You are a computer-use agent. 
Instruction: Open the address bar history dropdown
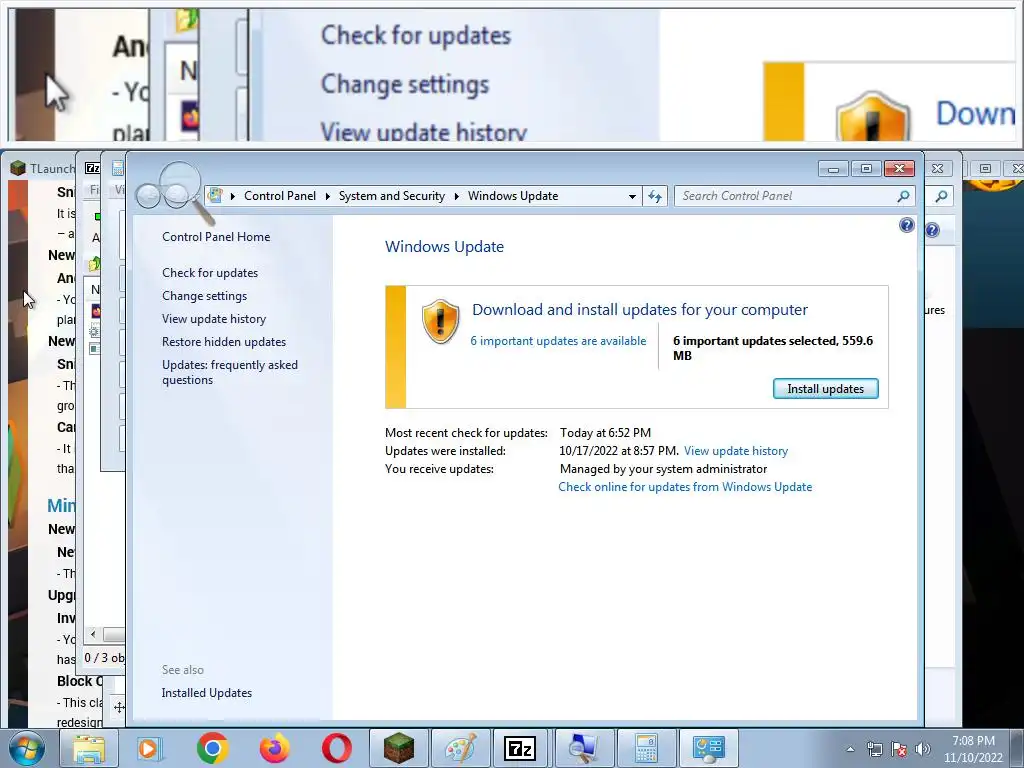tap(632, 196)
